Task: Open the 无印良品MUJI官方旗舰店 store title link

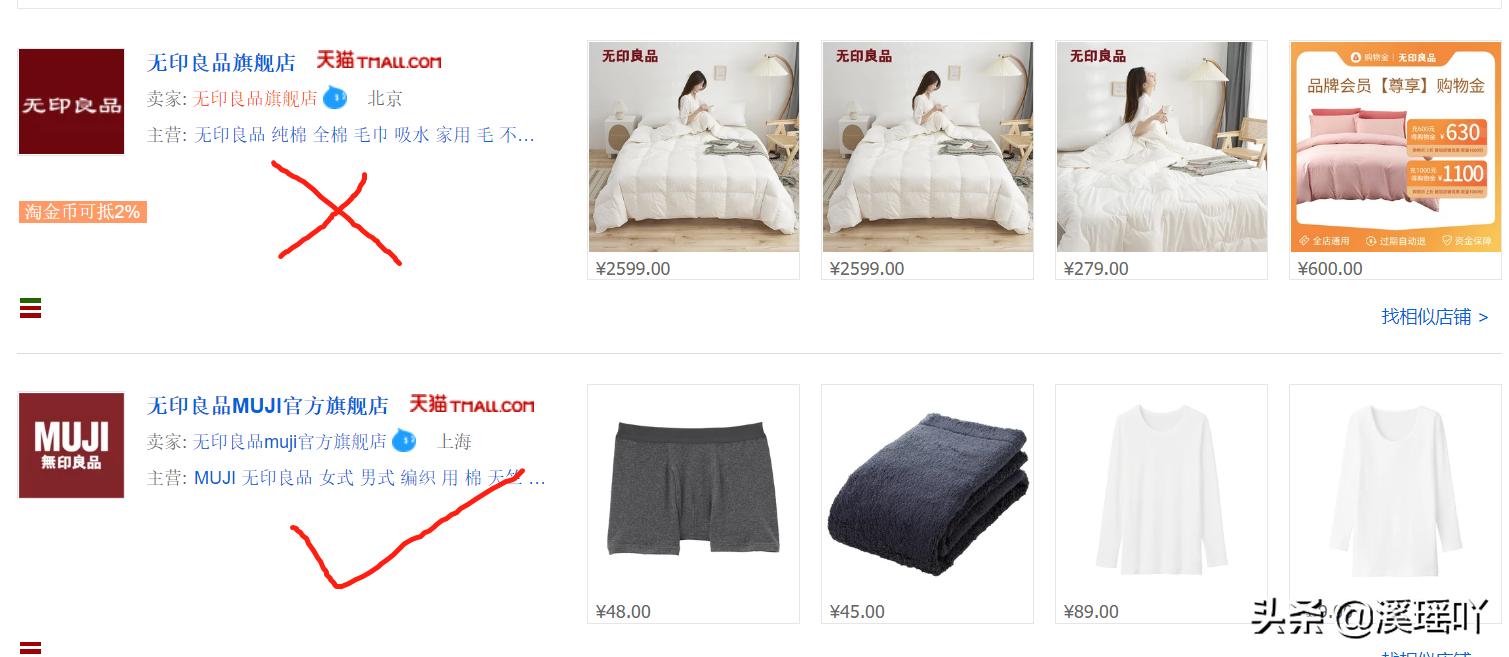Action: tap(268, 406)
